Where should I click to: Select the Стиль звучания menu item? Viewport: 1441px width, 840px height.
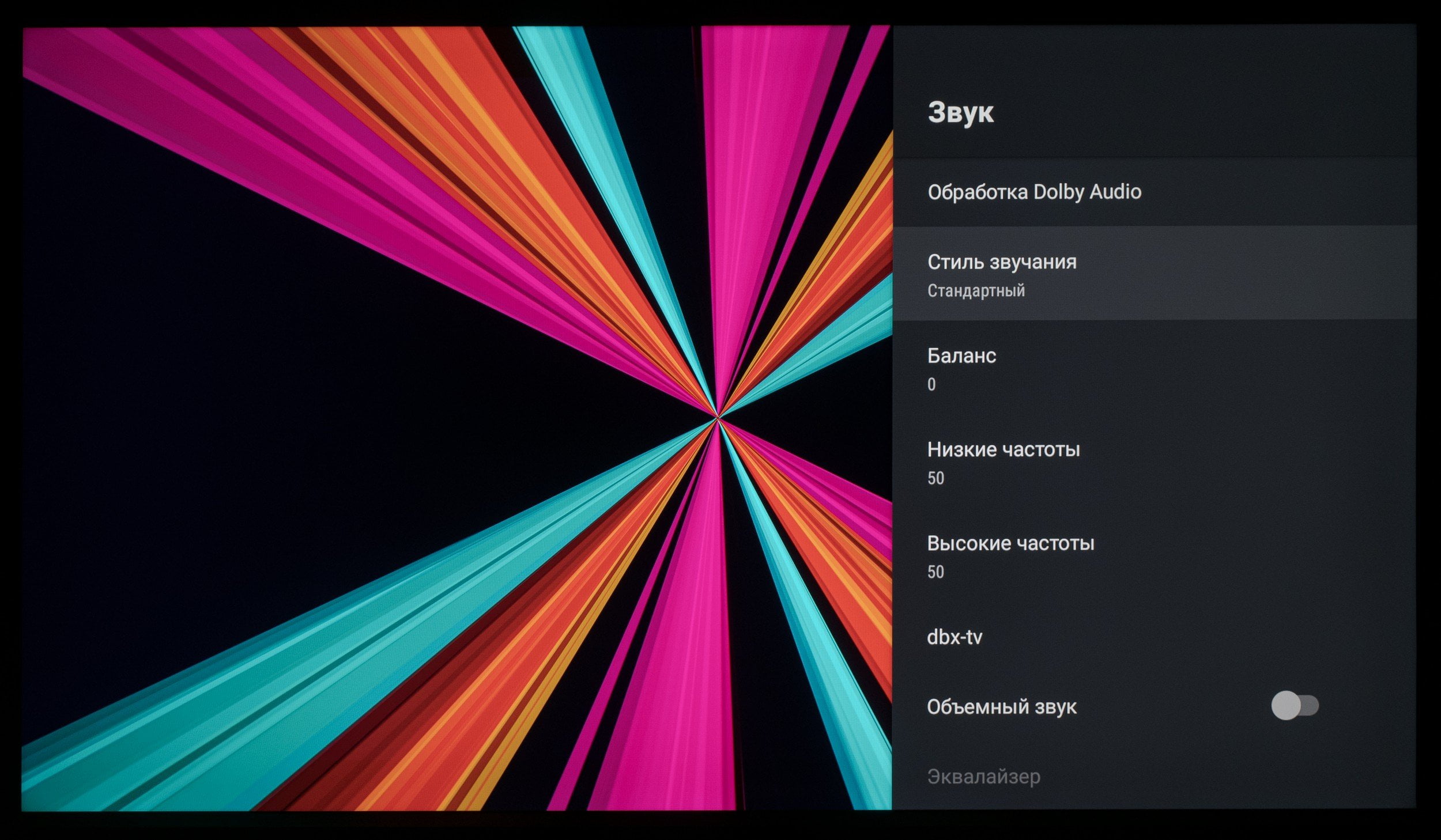point(1154,273)
